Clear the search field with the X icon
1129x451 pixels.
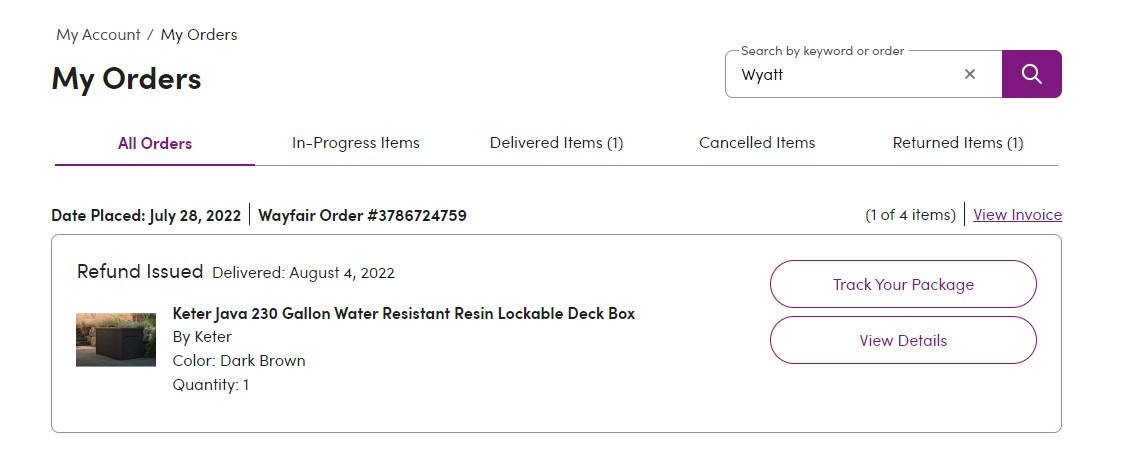970,73
